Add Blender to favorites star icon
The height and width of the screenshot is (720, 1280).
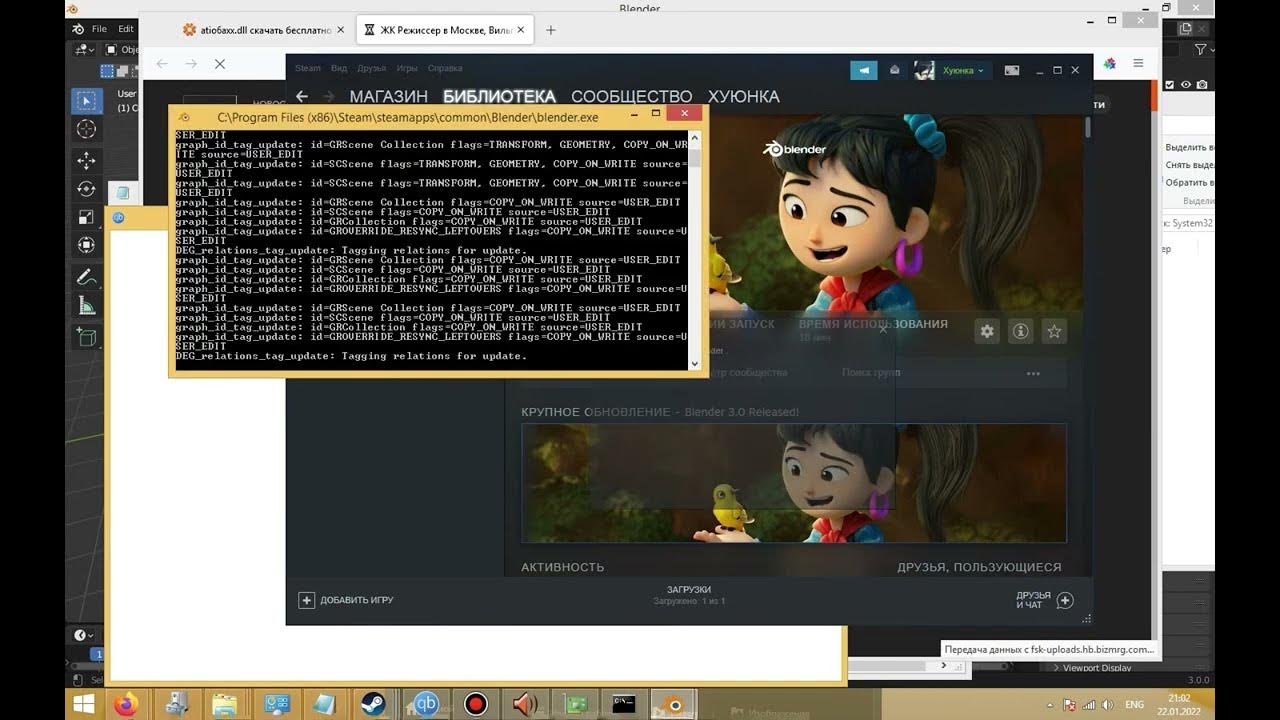(x=1053, y=331)
